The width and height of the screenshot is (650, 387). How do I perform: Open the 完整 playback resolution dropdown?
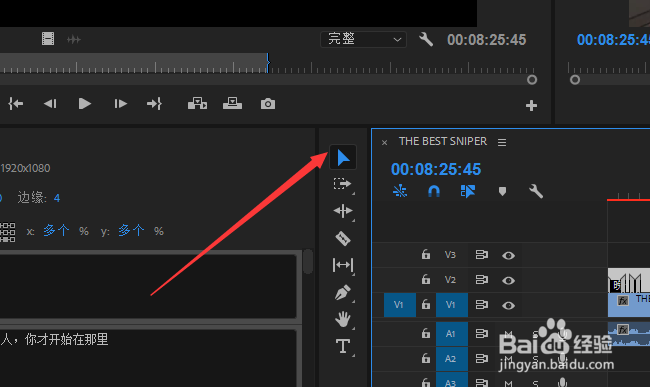coord(363,39)
